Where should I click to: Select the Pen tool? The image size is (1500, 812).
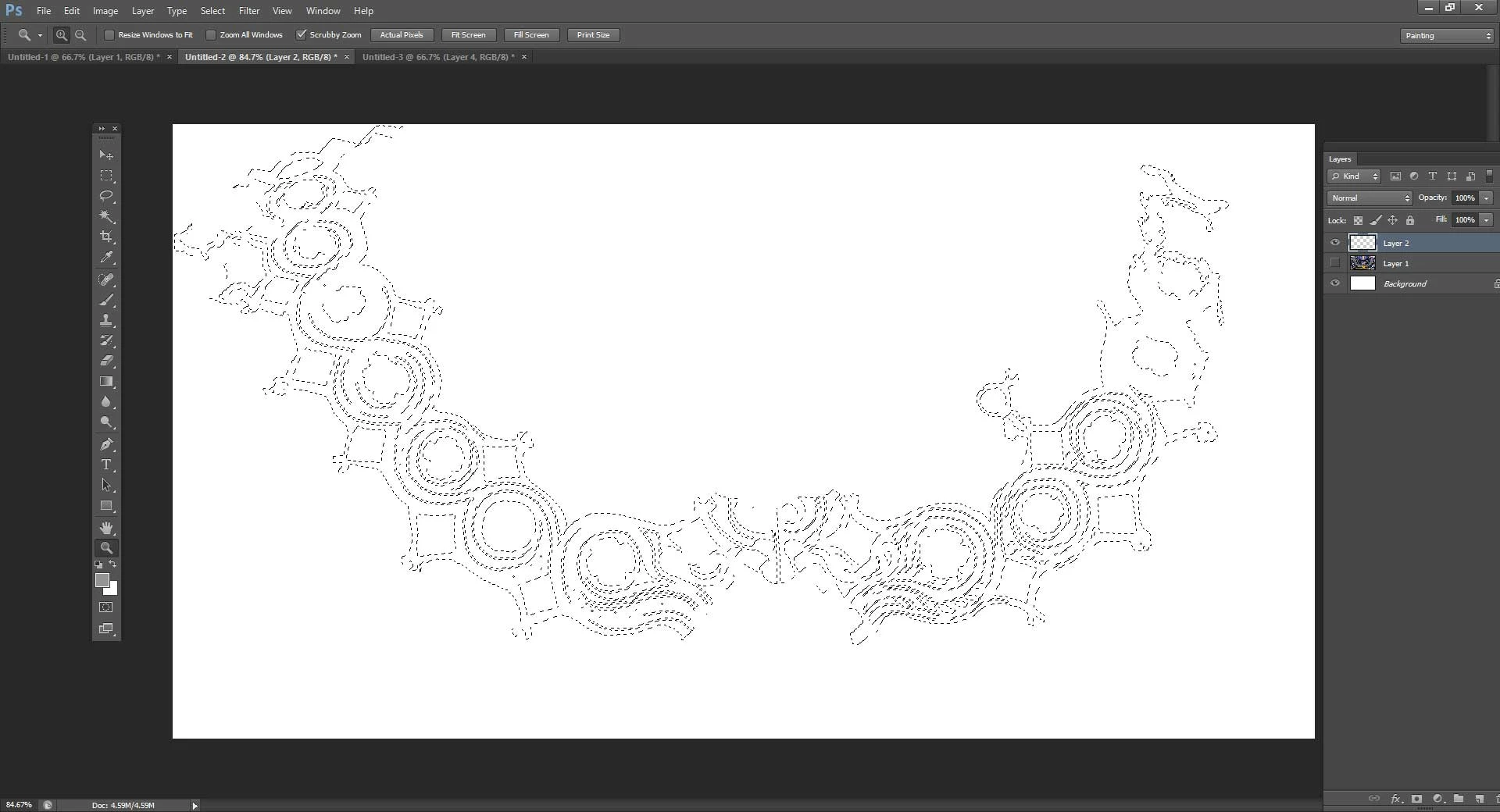pos(106,444)
